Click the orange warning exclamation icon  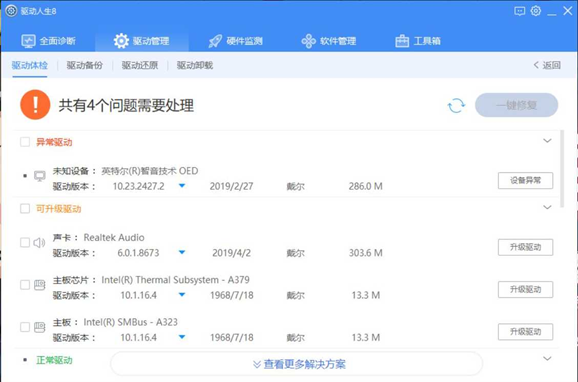pyautogui.click(x=35, y=105)
